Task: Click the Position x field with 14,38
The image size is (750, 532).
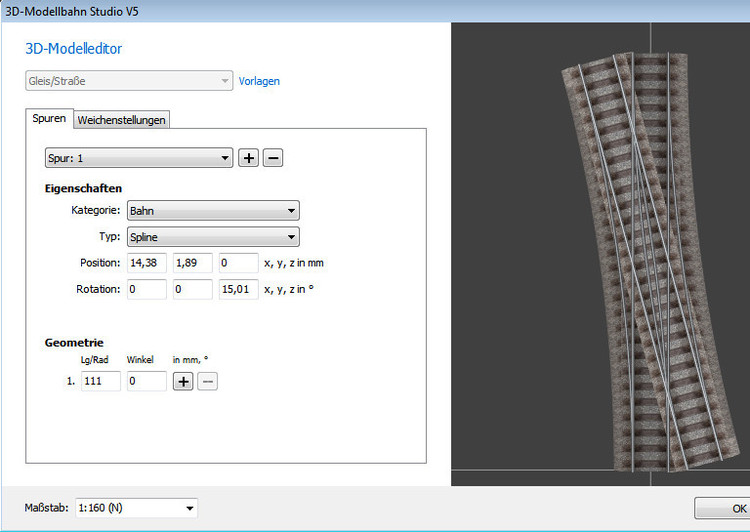Action: (147, 263)
